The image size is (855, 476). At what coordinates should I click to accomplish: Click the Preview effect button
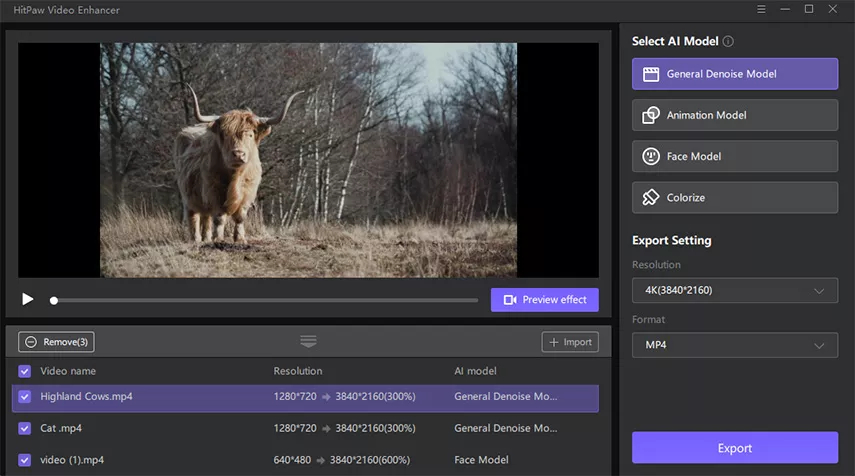click(544, 300)
